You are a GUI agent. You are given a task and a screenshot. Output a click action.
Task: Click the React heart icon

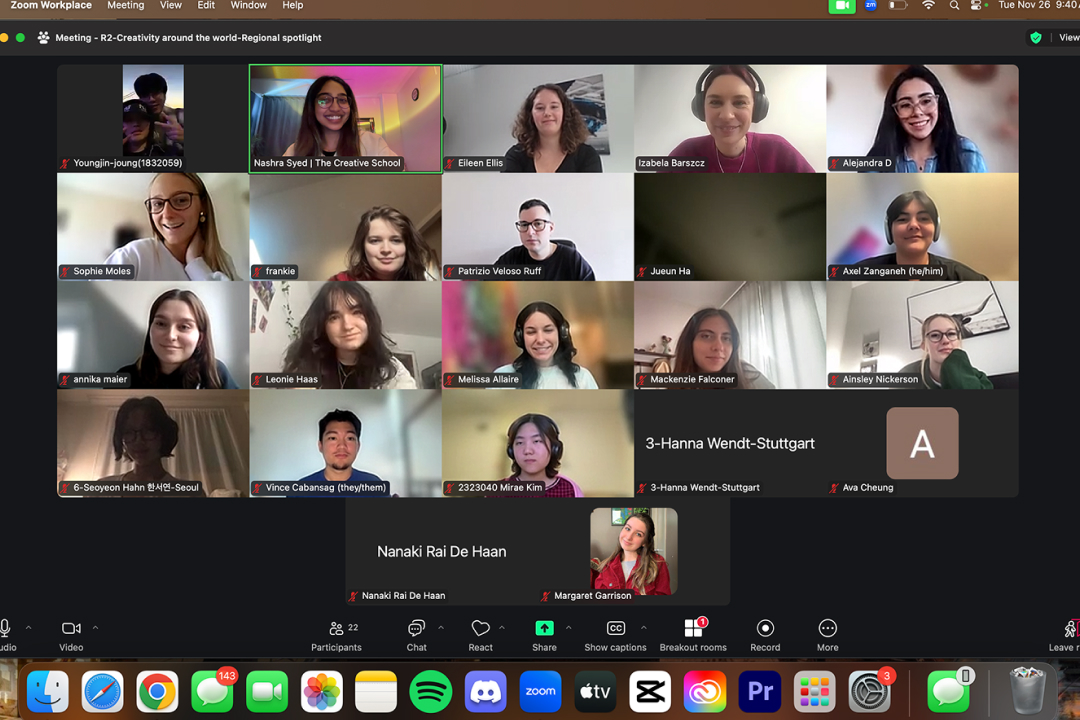coord(480,635)
